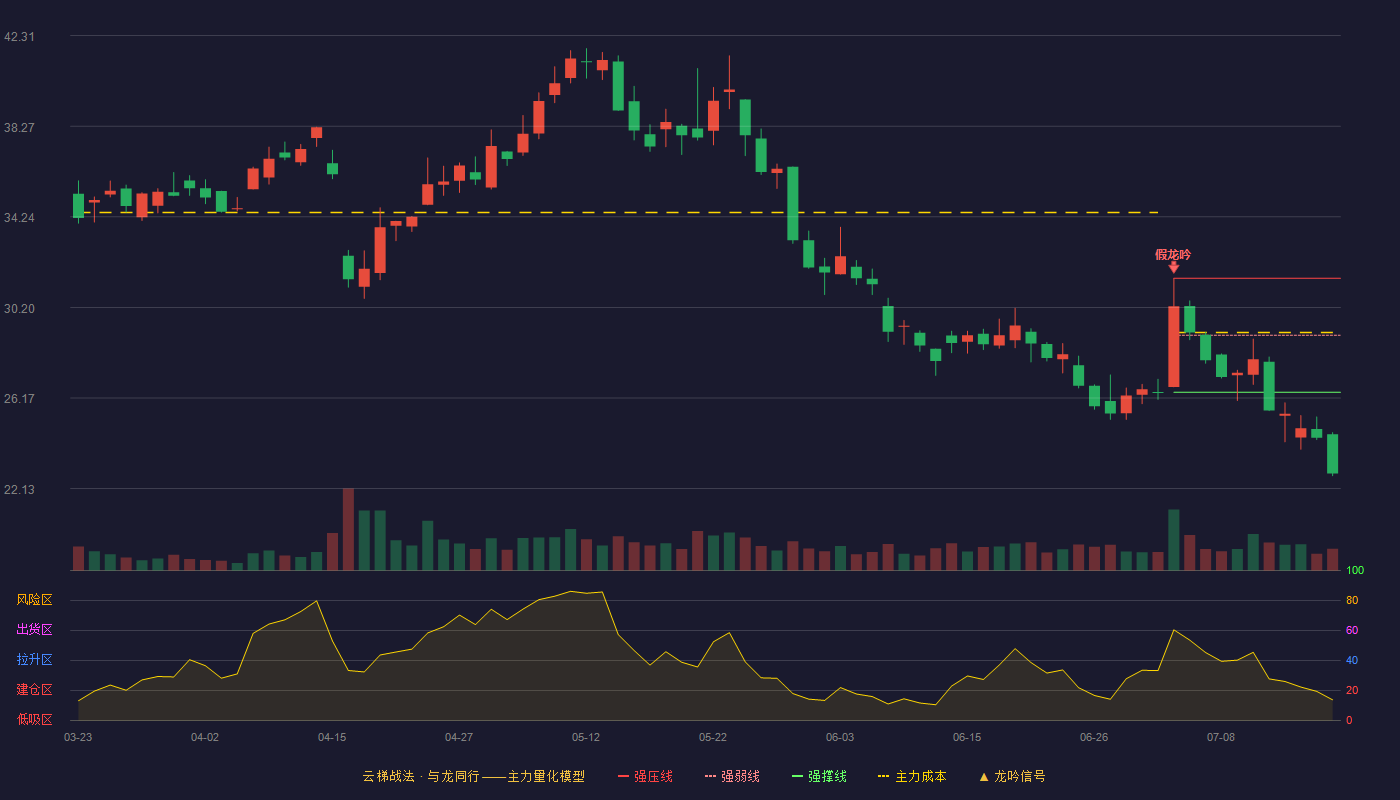Toggle the 强弱线 legend item
The height and width of the screenshot is (800, 1400).
tap(732, 776)
